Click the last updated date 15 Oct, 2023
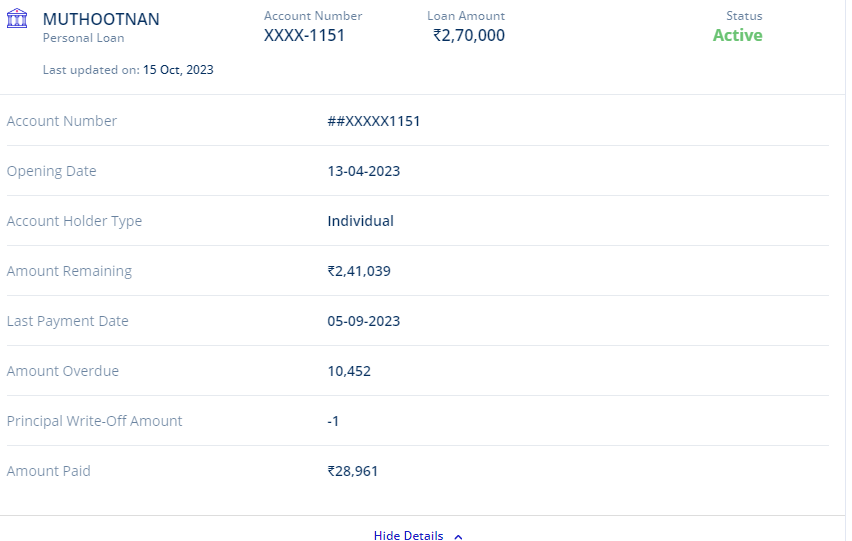 (x=178, y=70)
